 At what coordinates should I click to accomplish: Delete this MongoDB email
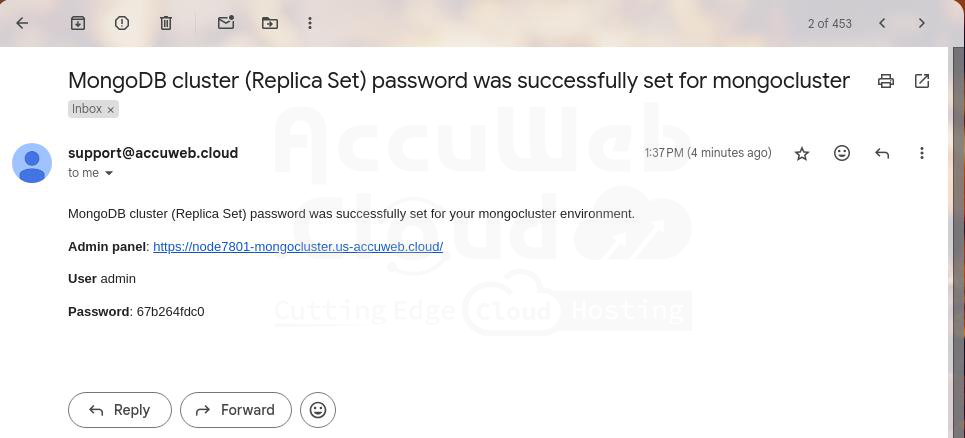[166, 23]
